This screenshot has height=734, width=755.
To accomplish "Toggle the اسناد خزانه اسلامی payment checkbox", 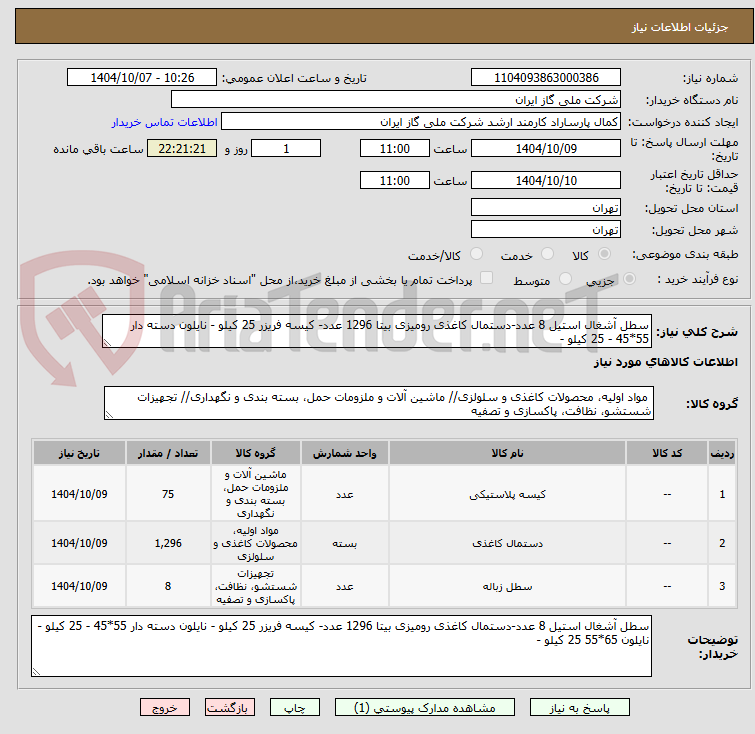I will click(x=487, y=278).
